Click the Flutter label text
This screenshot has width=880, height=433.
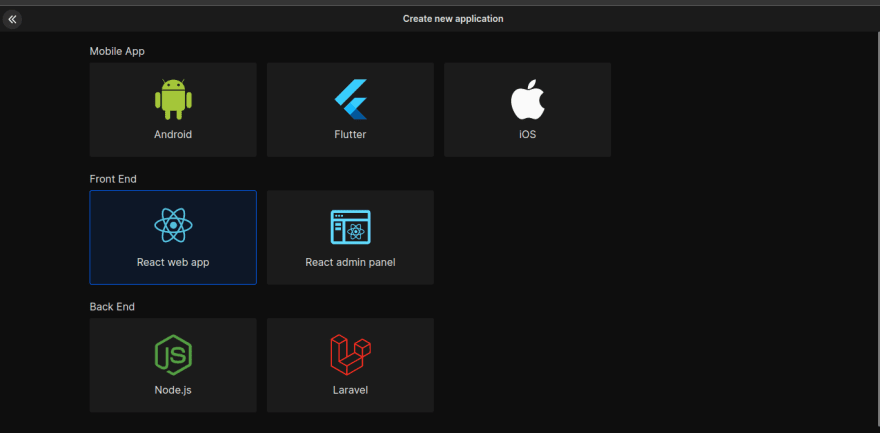coord(350,135)
